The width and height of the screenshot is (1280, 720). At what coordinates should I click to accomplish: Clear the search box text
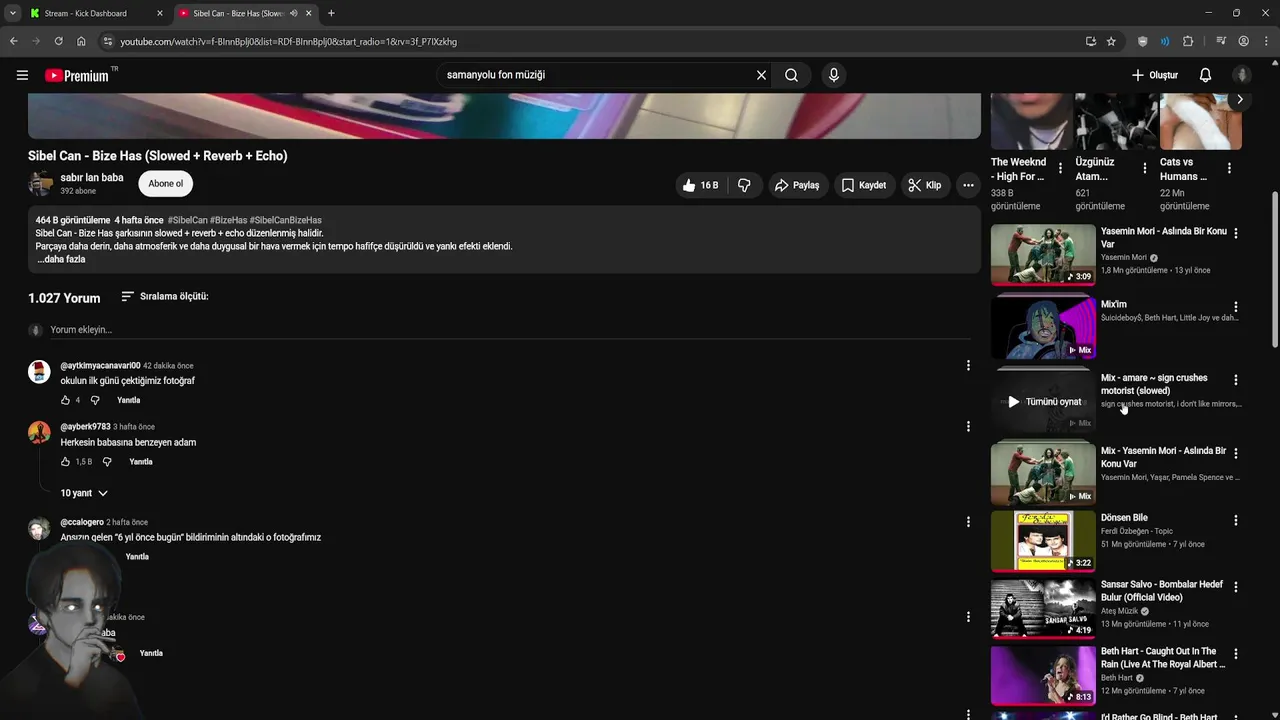[761, 75]
